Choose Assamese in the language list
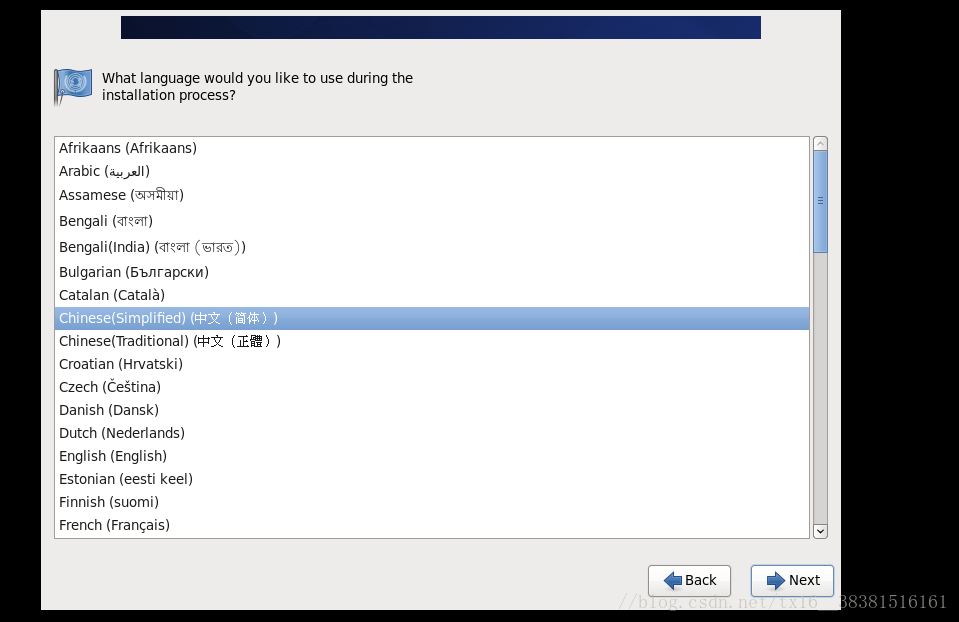The image size is (959, 622). [432, 195]
